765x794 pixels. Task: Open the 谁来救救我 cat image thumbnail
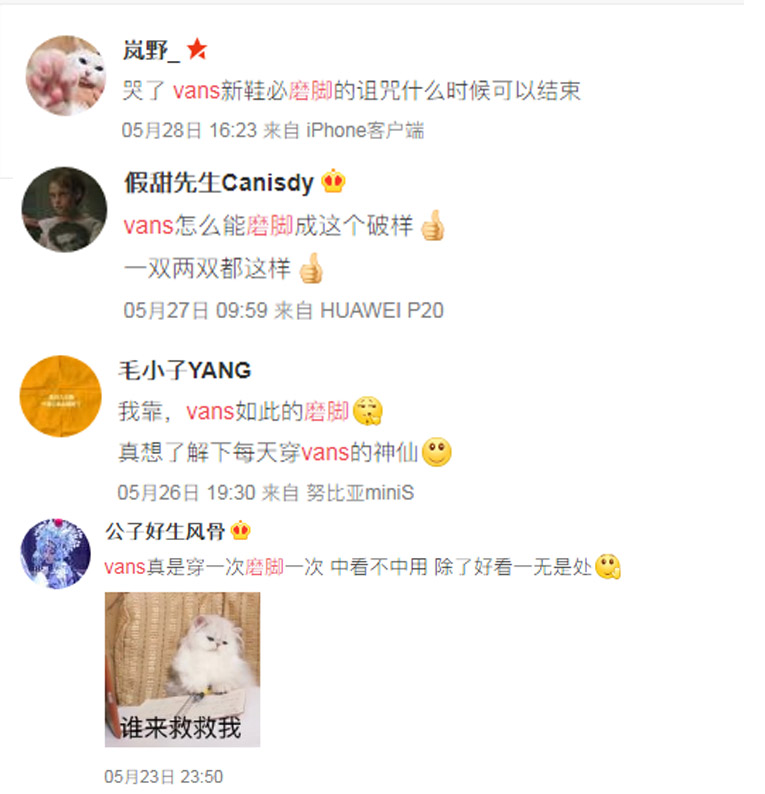182,669
